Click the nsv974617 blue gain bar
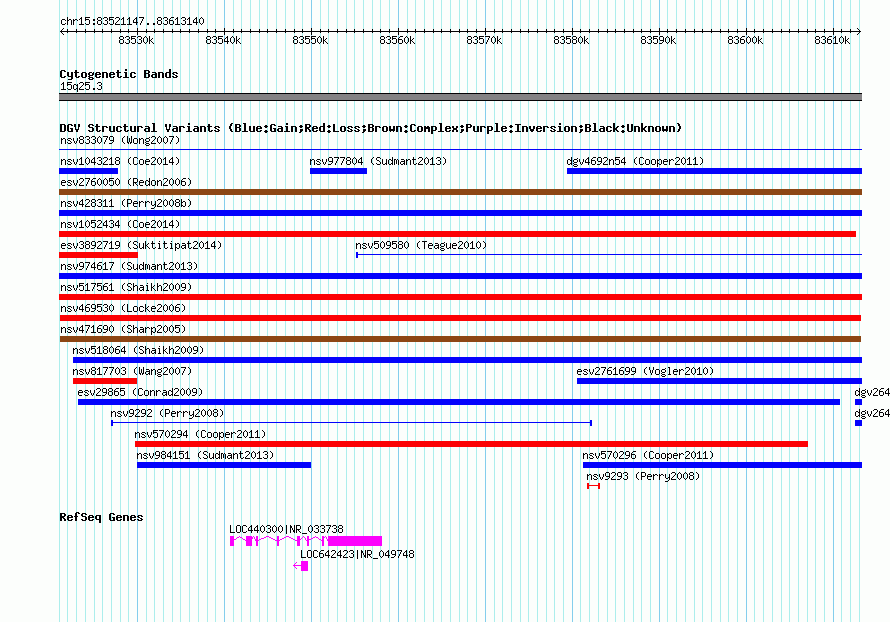This screenshot has width=890, height=622. click(x=460, y=276)
